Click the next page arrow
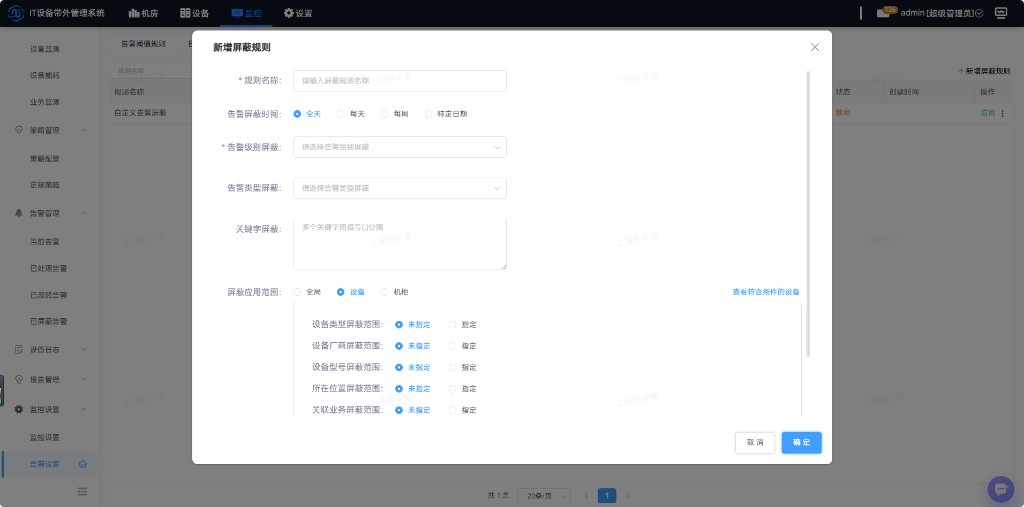 click(628, 496)
